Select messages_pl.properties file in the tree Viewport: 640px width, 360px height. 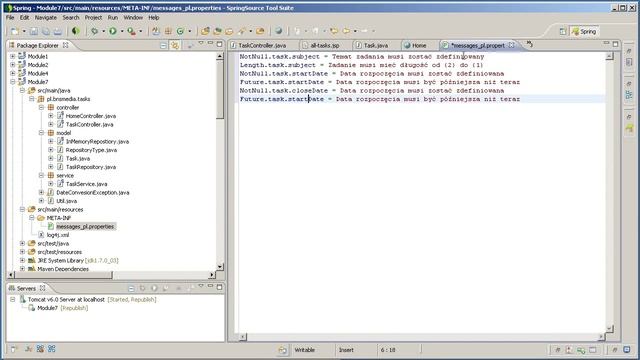[85, 227]
